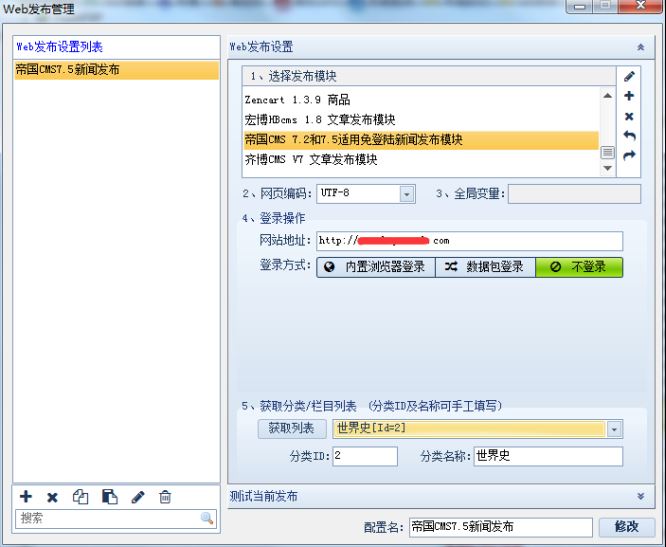The height and width of the screenshot is (547, 666).
Task: Click the trash can icon under the list
Action: pos(166,497)
